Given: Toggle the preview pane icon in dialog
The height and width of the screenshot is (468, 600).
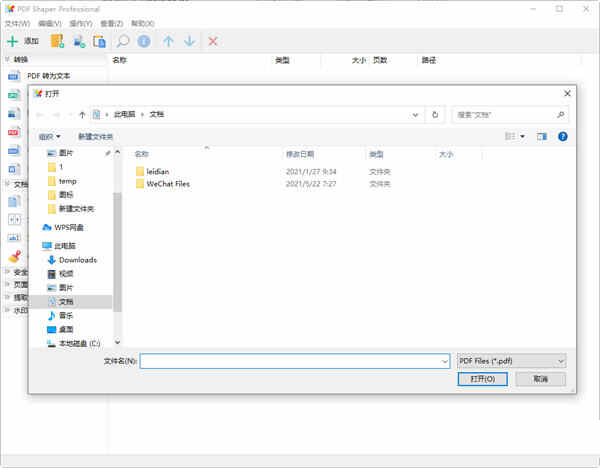Looking at the screenshot, I should [541, 136].
